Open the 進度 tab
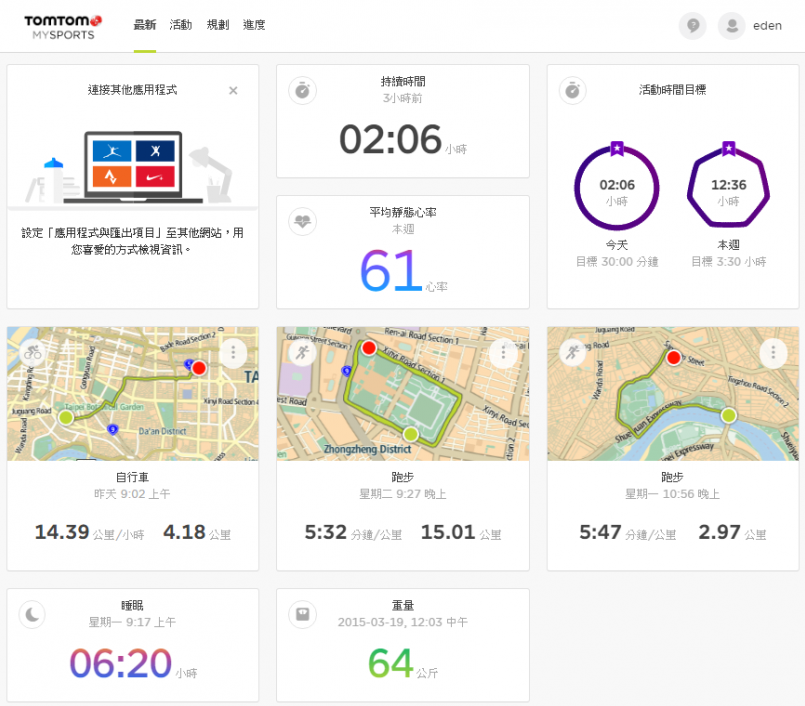The image size is (805, 706). tap(254, 25)
